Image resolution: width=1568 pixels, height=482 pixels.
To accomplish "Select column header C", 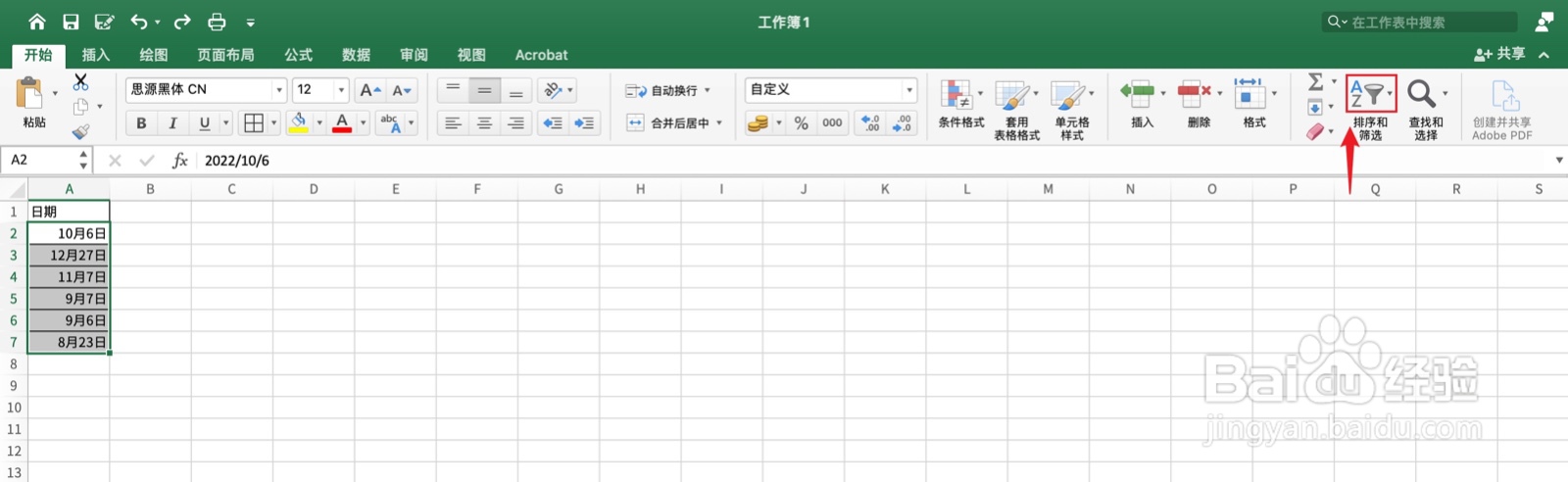I will [231, 189].
